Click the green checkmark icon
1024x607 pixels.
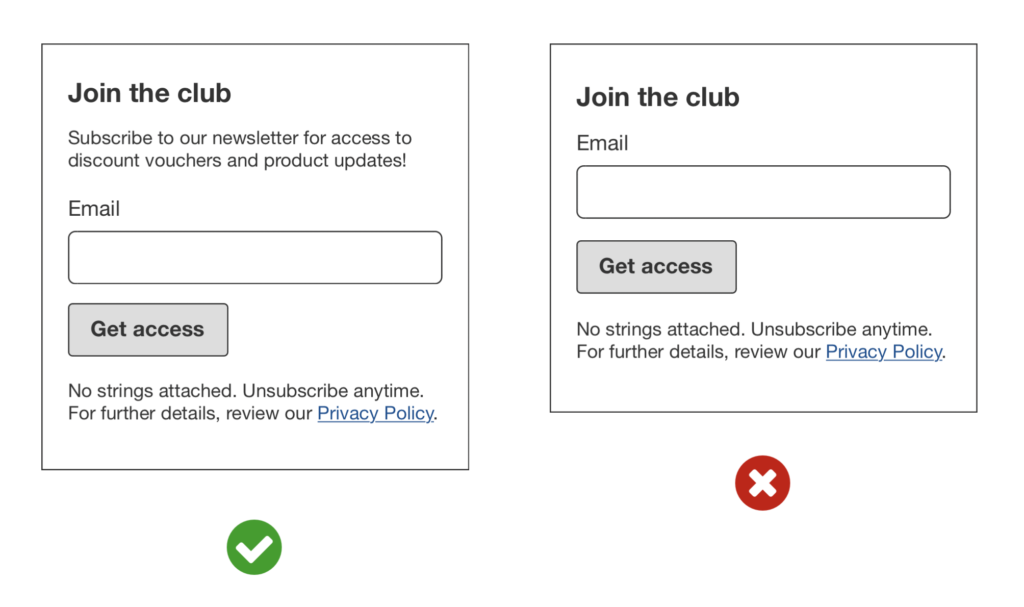[x=254, y=547]
